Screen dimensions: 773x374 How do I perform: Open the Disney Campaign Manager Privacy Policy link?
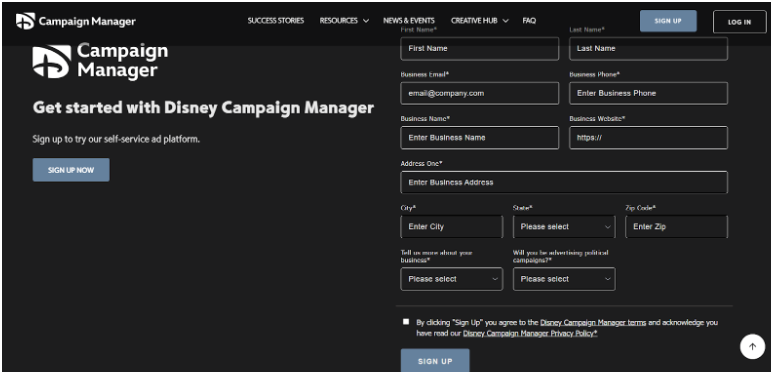[x=530, y=334]
